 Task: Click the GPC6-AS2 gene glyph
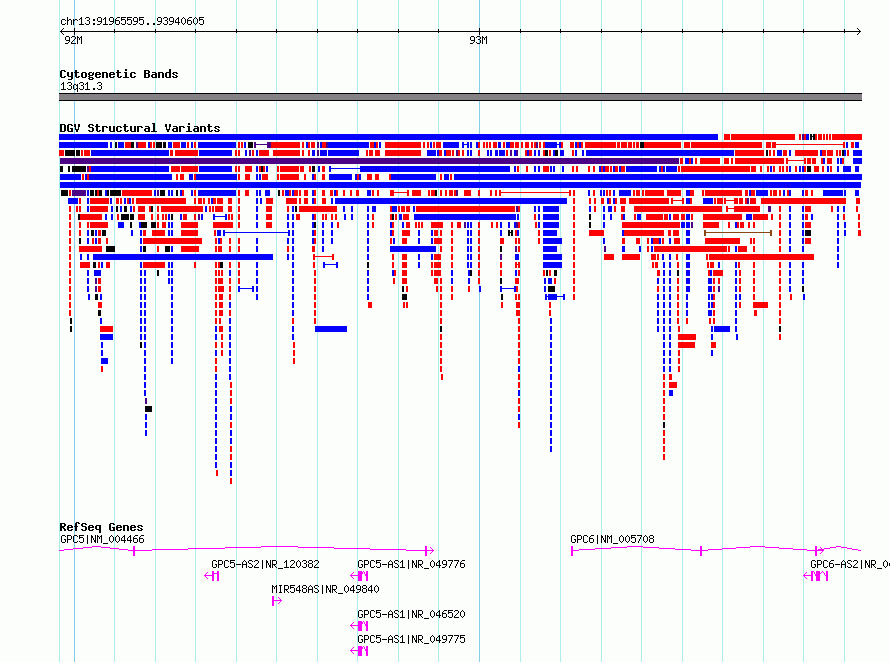pos(816,576)
